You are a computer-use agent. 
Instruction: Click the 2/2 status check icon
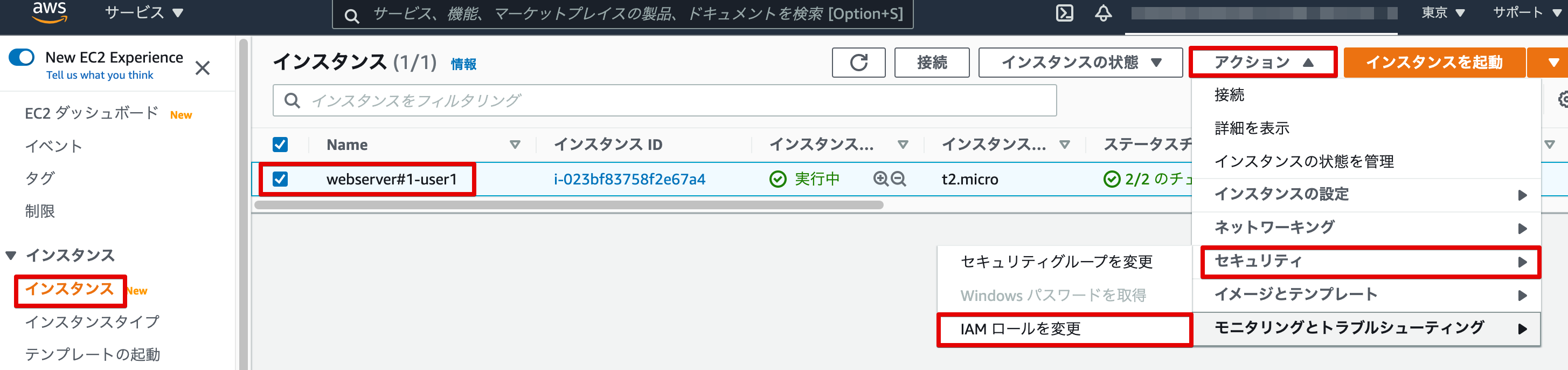tap(1112, 179)
